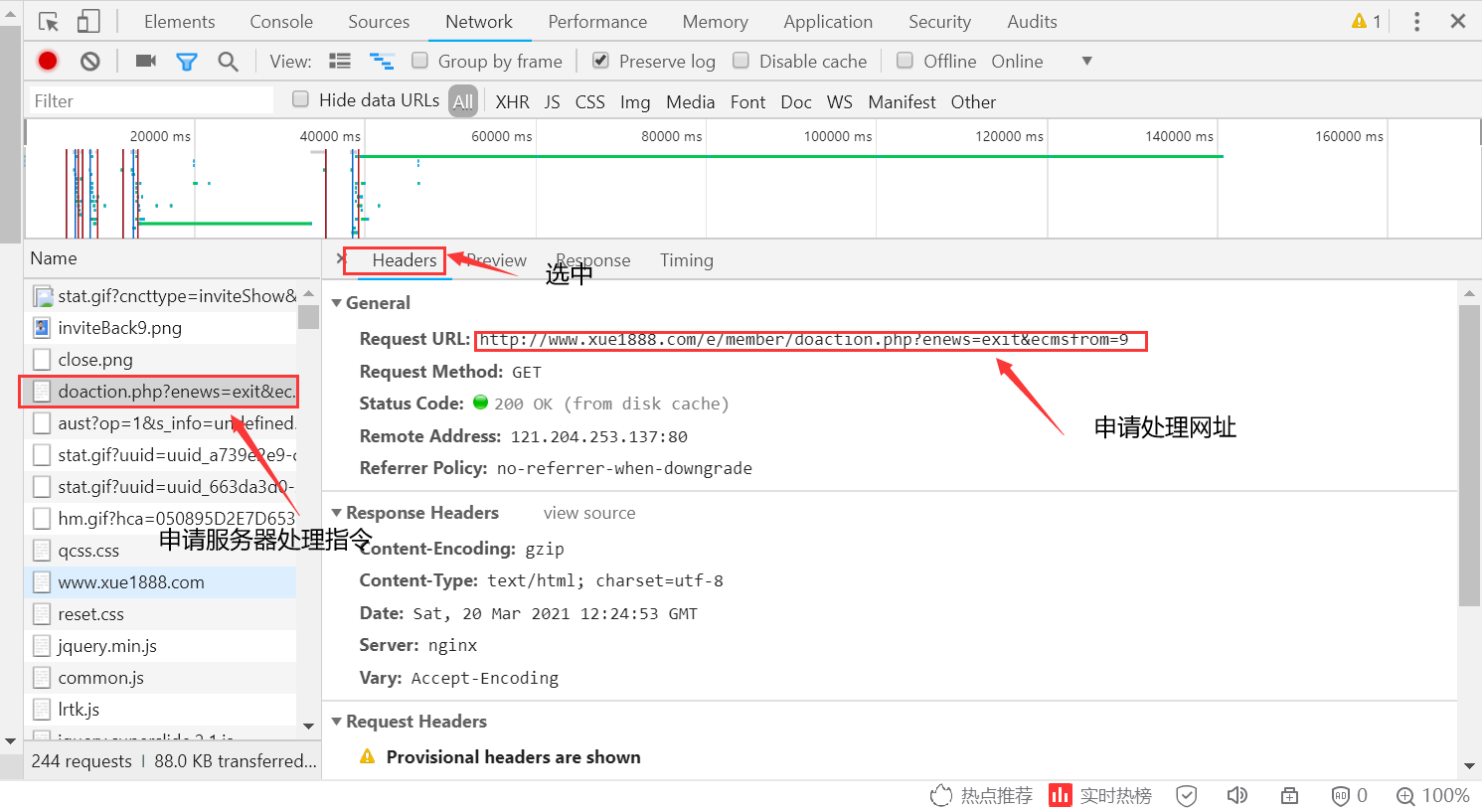Image resolution: width=1482 pixels, height=812 pixels.
Task: Open the Application tab
Action: (x=828, y=21)
